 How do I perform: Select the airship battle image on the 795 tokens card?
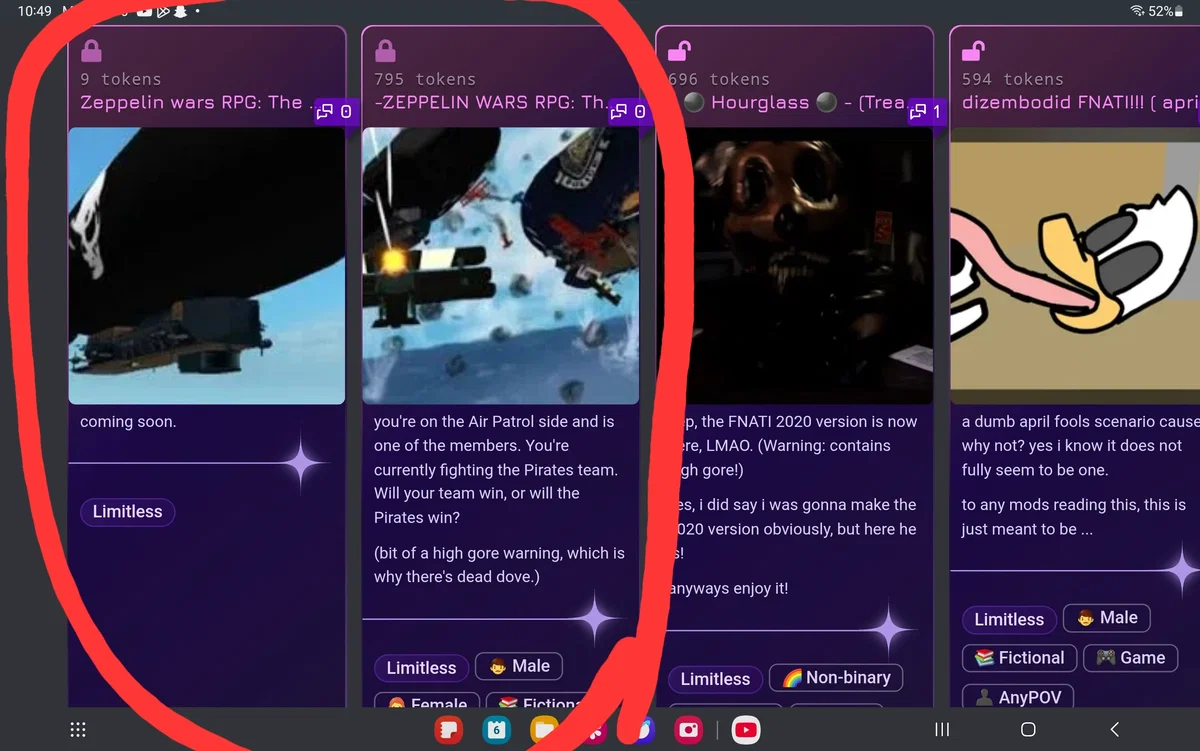tap(500, 266)
